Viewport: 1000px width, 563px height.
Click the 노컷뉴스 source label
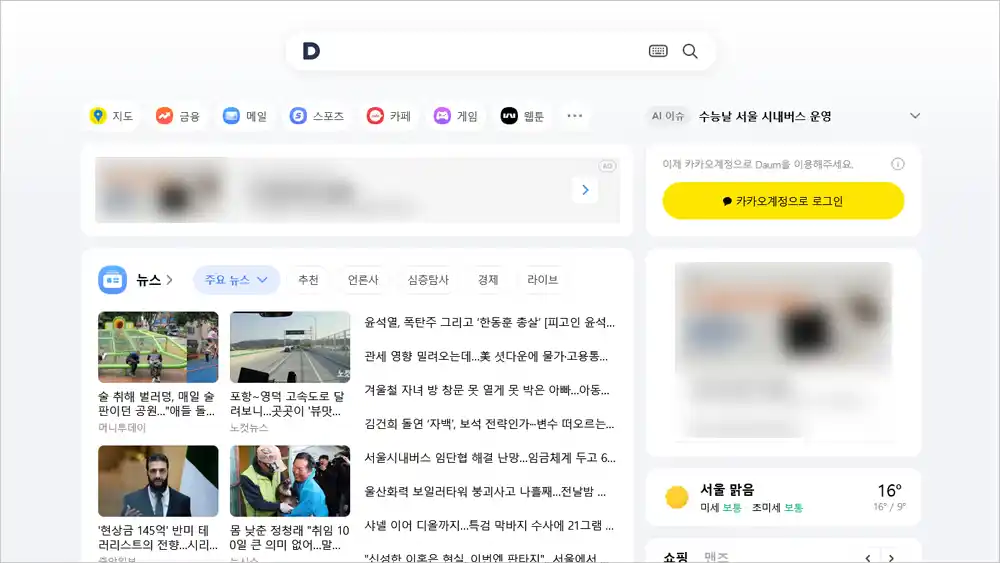249,428
